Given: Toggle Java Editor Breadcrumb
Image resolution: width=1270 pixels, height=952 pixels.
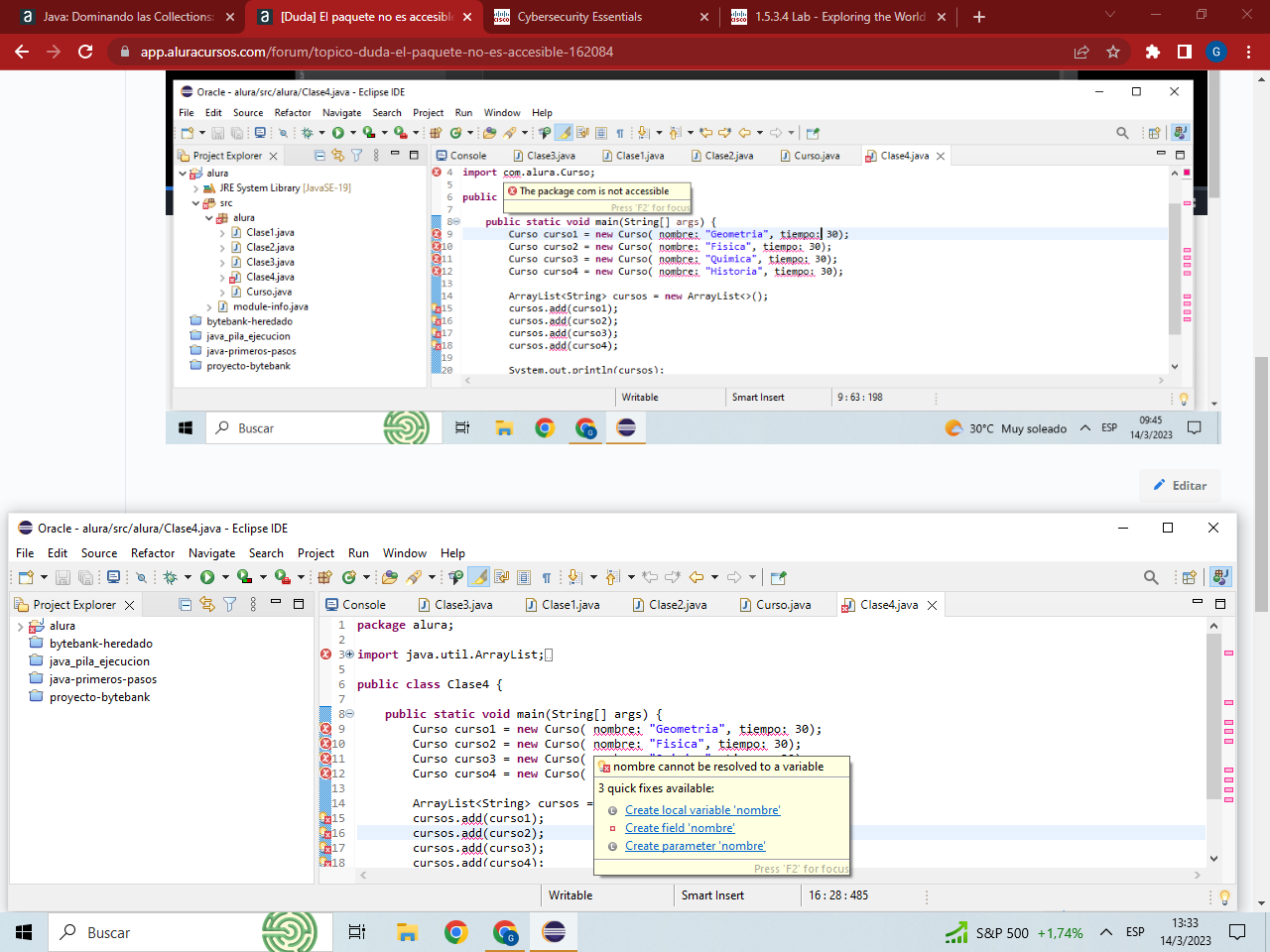Looking at the screenshot, I should [455, 577].
